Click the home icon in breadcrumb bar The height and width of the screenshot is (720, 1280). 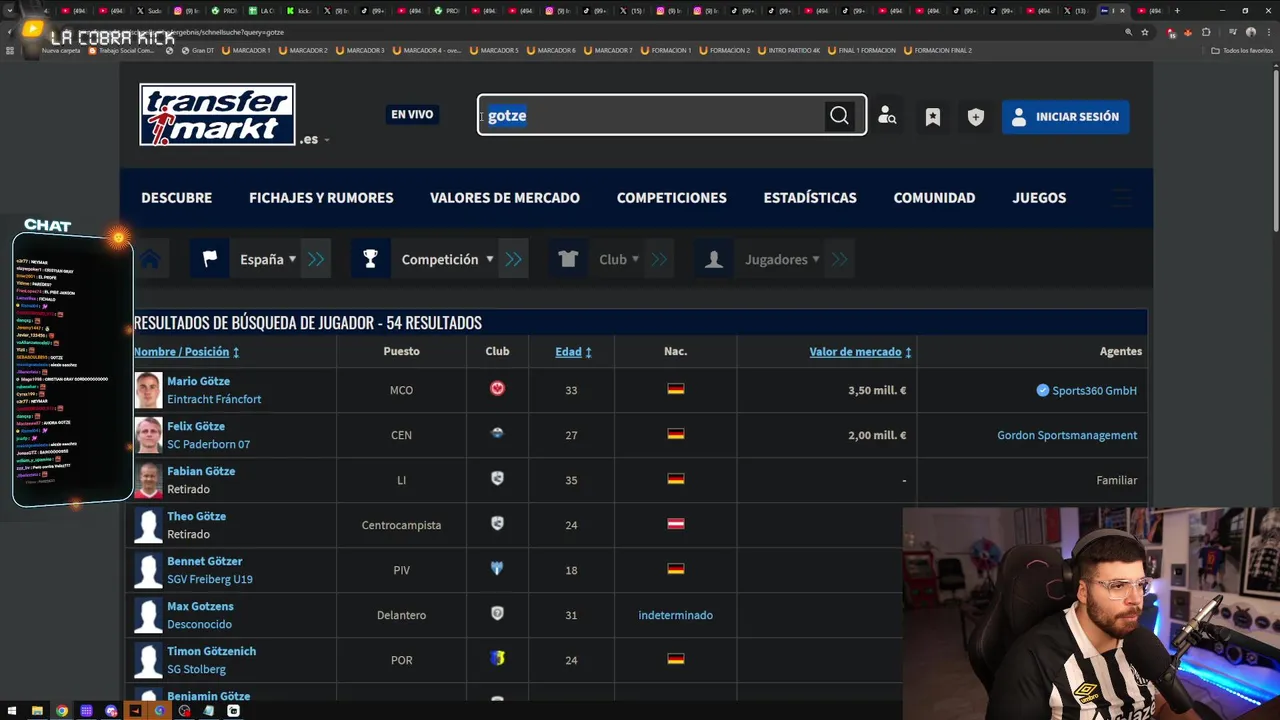pyautogui.click(x=150, y=259)
